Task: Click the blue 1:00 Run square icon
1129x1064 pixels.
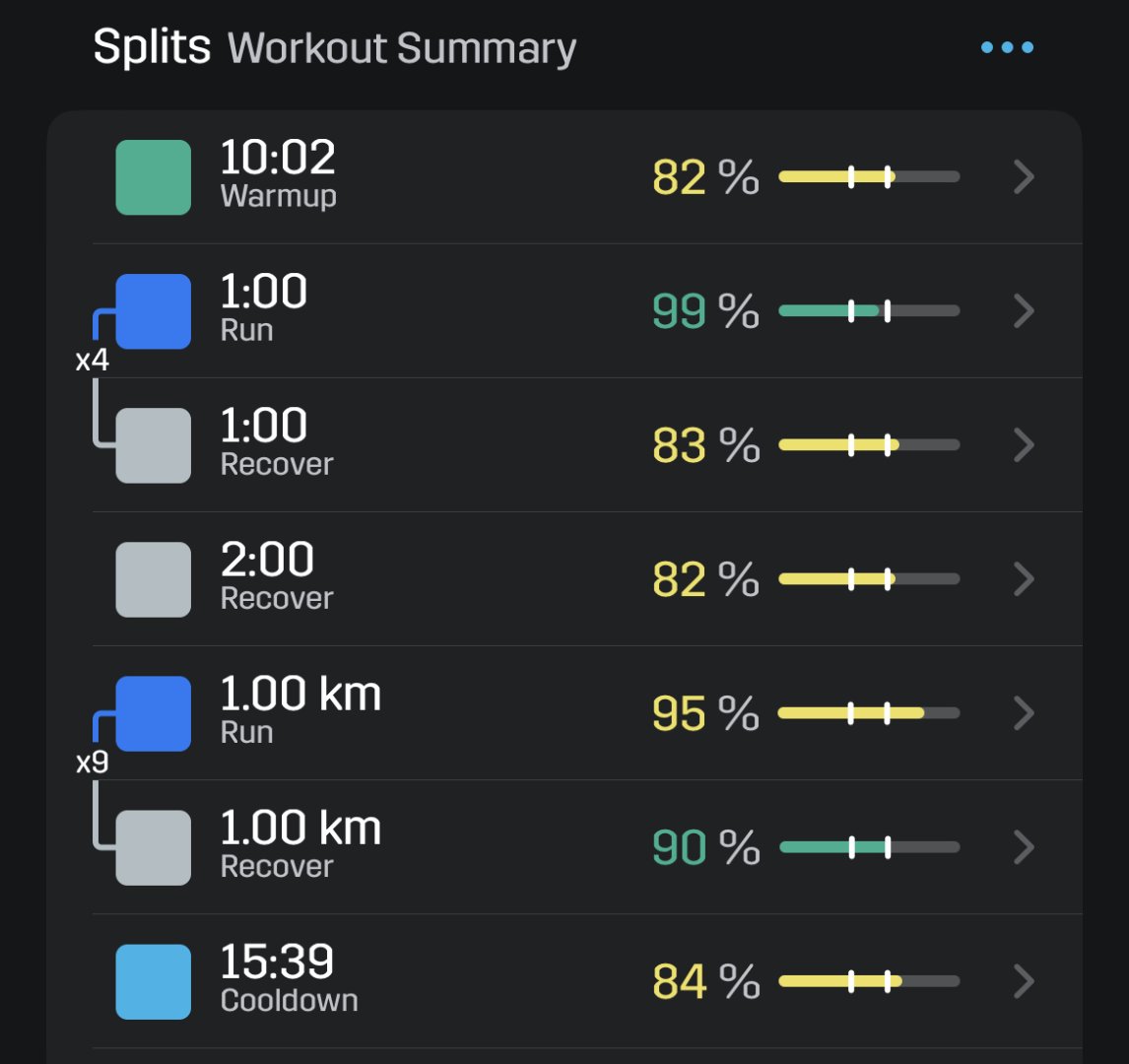Action: pyautogui.click(x=154, y=311)
